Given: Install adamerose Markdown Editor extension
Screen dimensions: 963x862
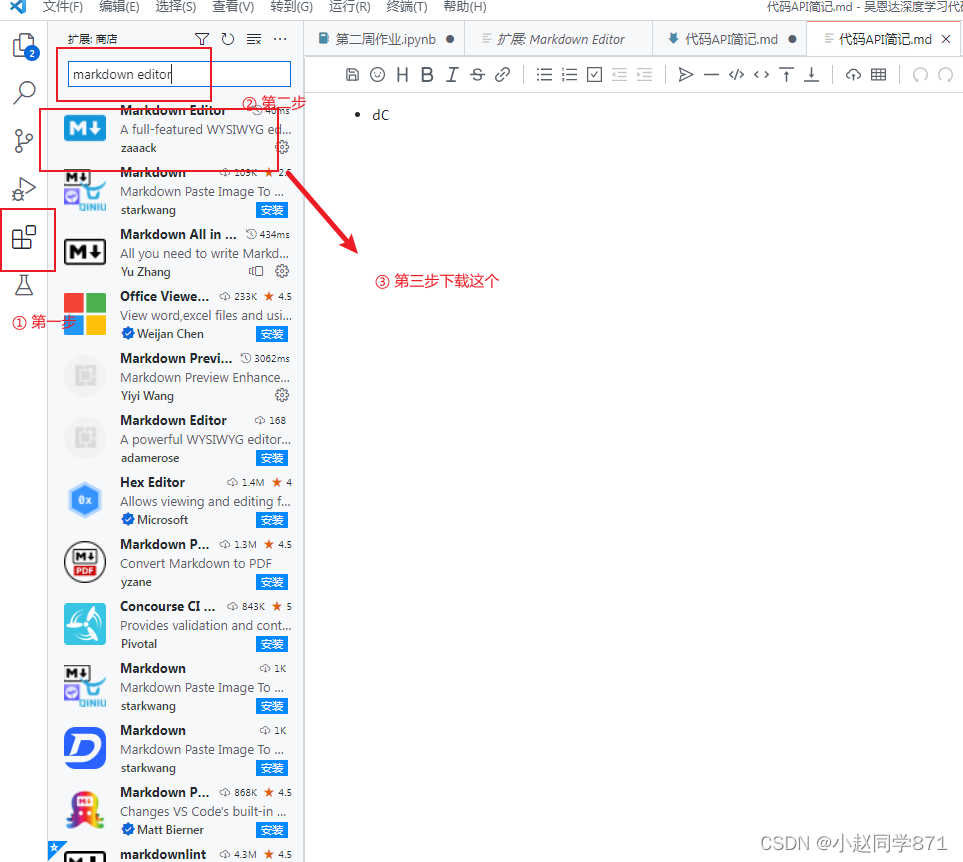Looking at the screenshot, I should [272, 459].
